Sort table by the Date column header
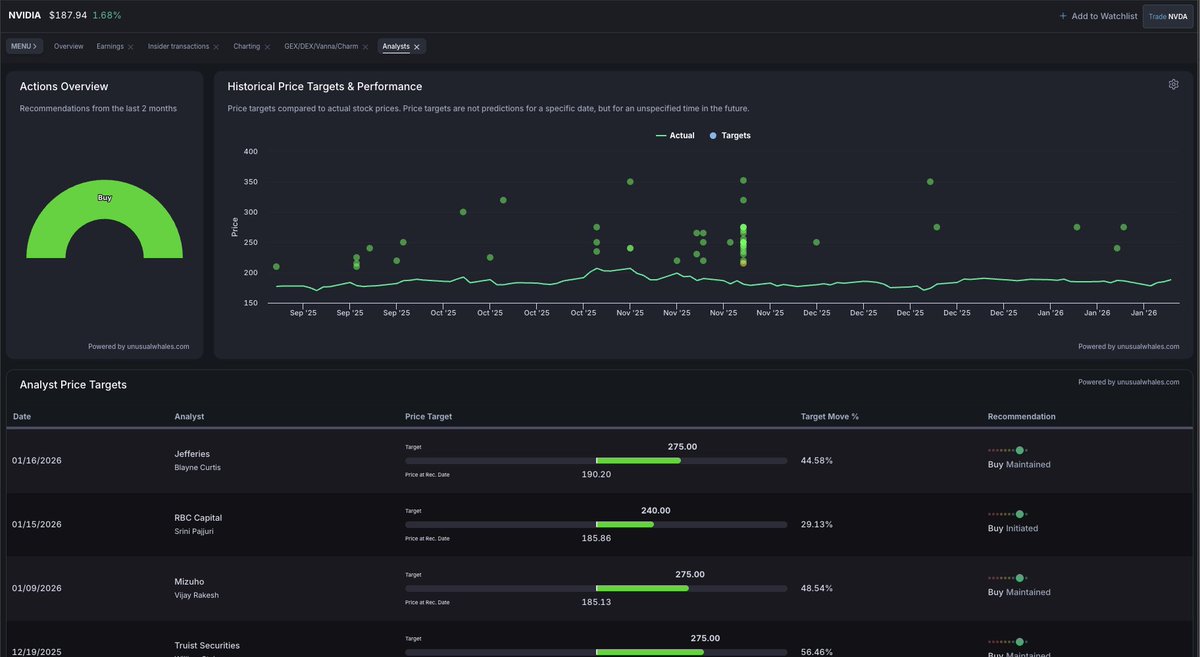The height and width of the screenshot is (657, 1200). coord(22,416)
